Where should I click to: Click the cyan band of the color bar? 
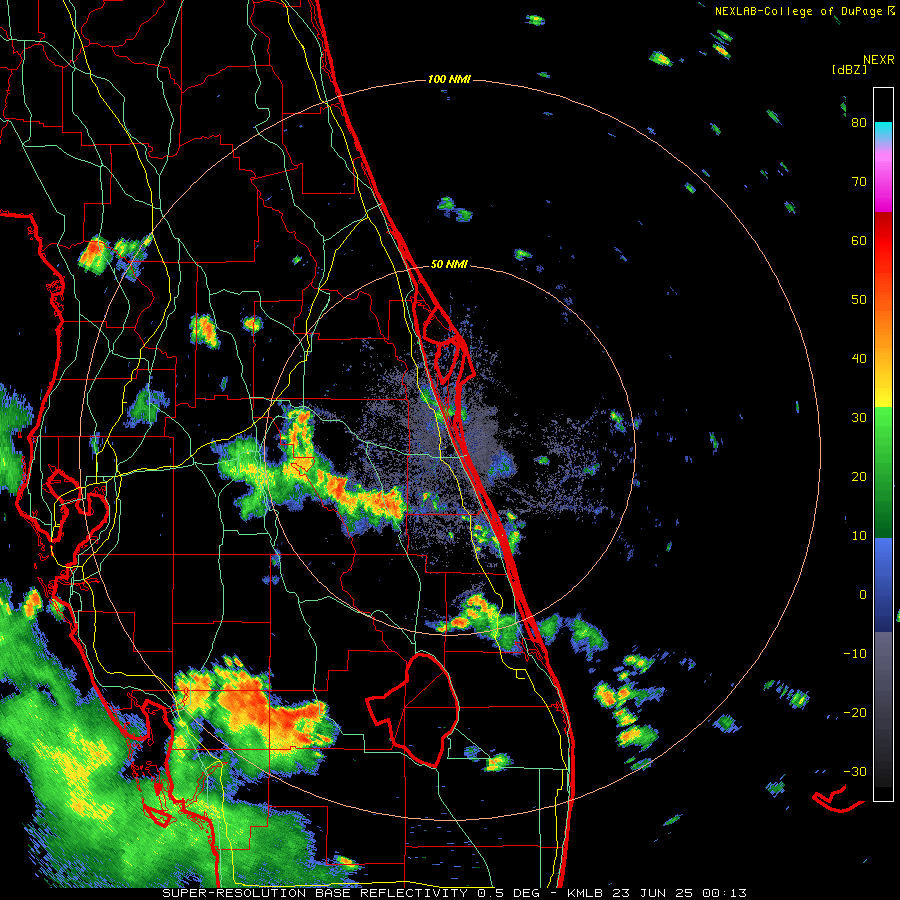click(883, 132)
